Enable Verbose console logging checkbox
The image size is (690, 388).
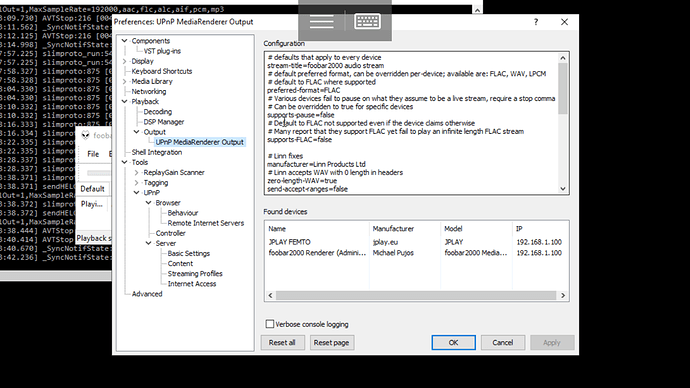(x=270, y=324)
